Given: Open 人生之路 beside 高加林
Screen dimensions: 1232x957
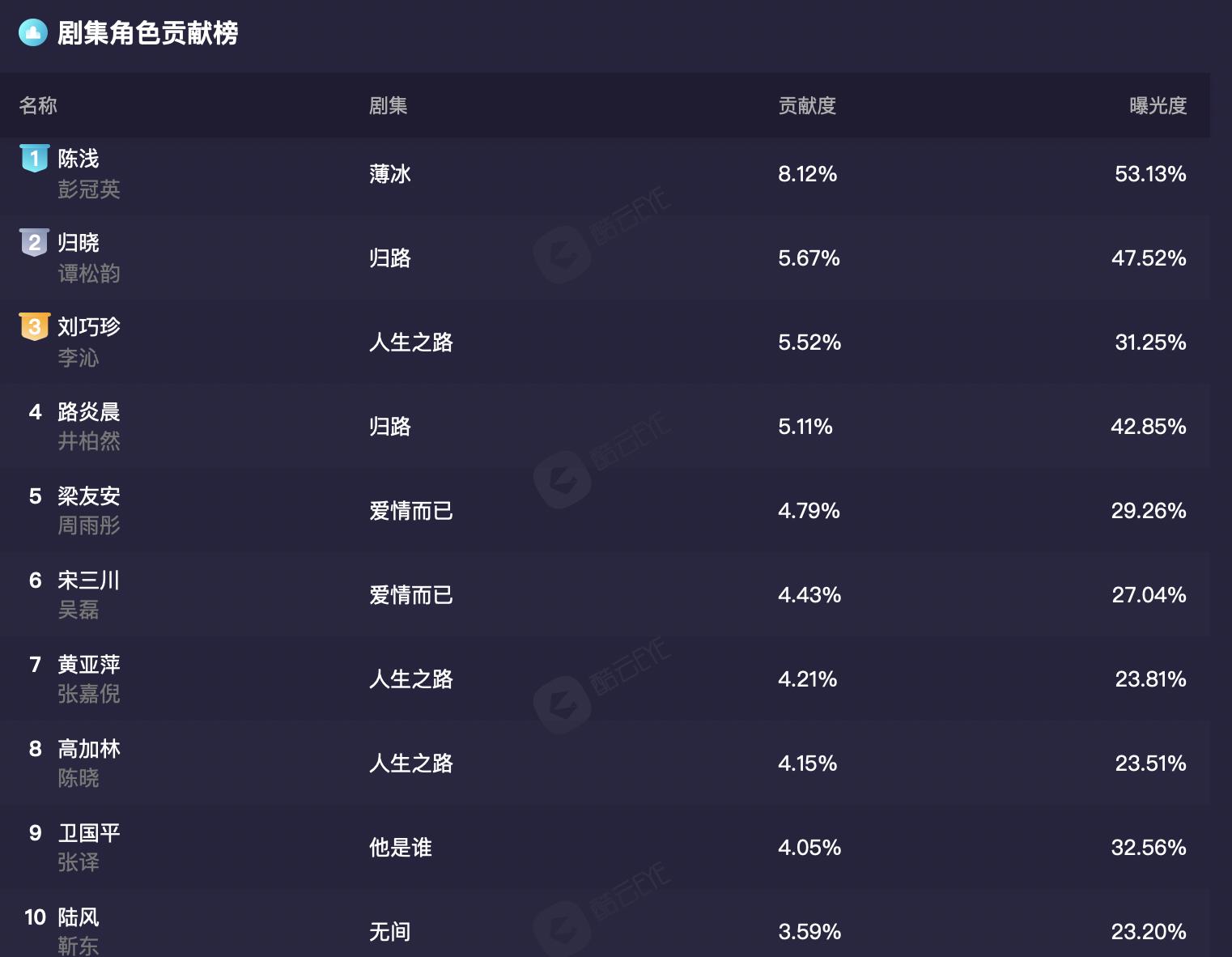Looking at the screenshot, I should pyautogui.click(x=412, y=763).
